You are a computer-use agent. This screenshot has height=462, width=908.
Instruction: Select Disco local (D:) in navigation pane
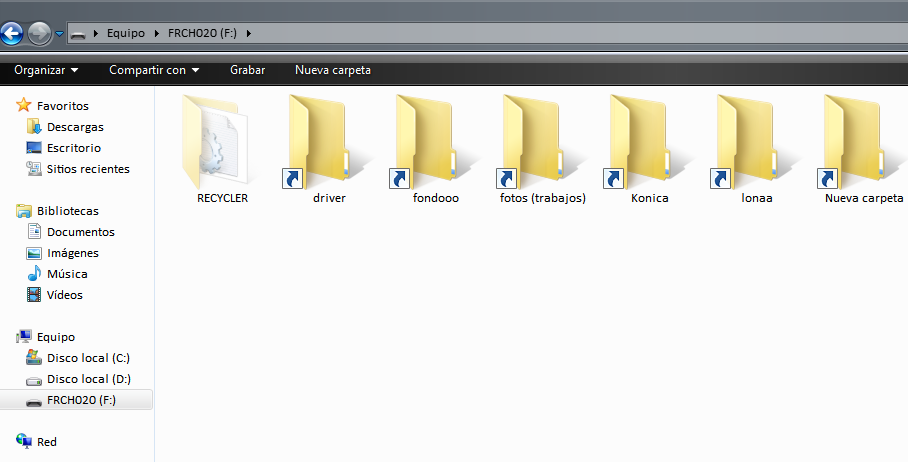[x=89, y=379]
